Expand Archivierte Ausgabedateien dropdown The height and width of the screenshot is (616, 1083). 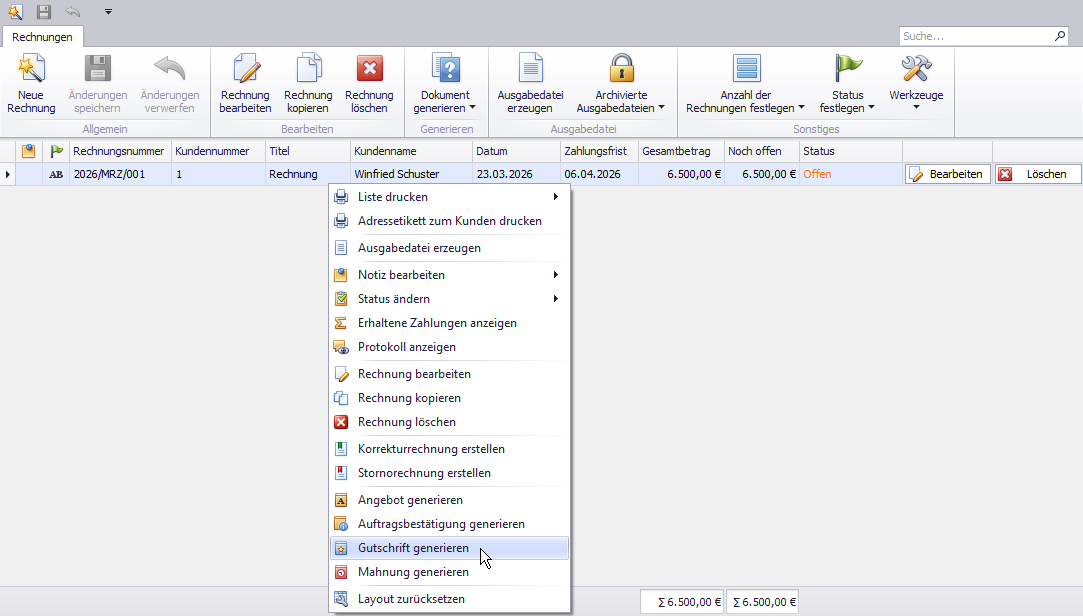pos(621,102)
